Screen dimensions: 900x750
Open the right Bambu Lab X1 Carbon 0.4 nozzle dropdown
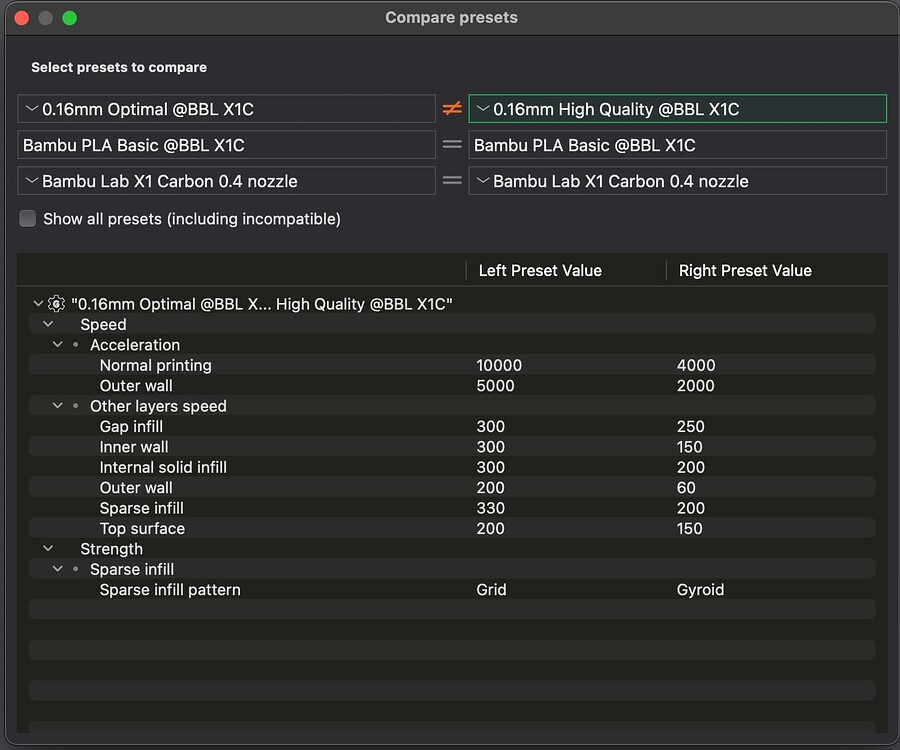pos(678,181)
